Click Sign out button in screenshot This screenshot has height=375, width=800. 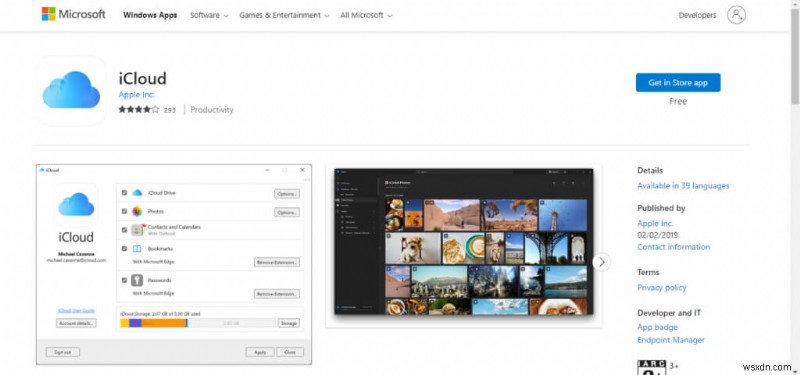pyautogui.click(x=62, y=352)
